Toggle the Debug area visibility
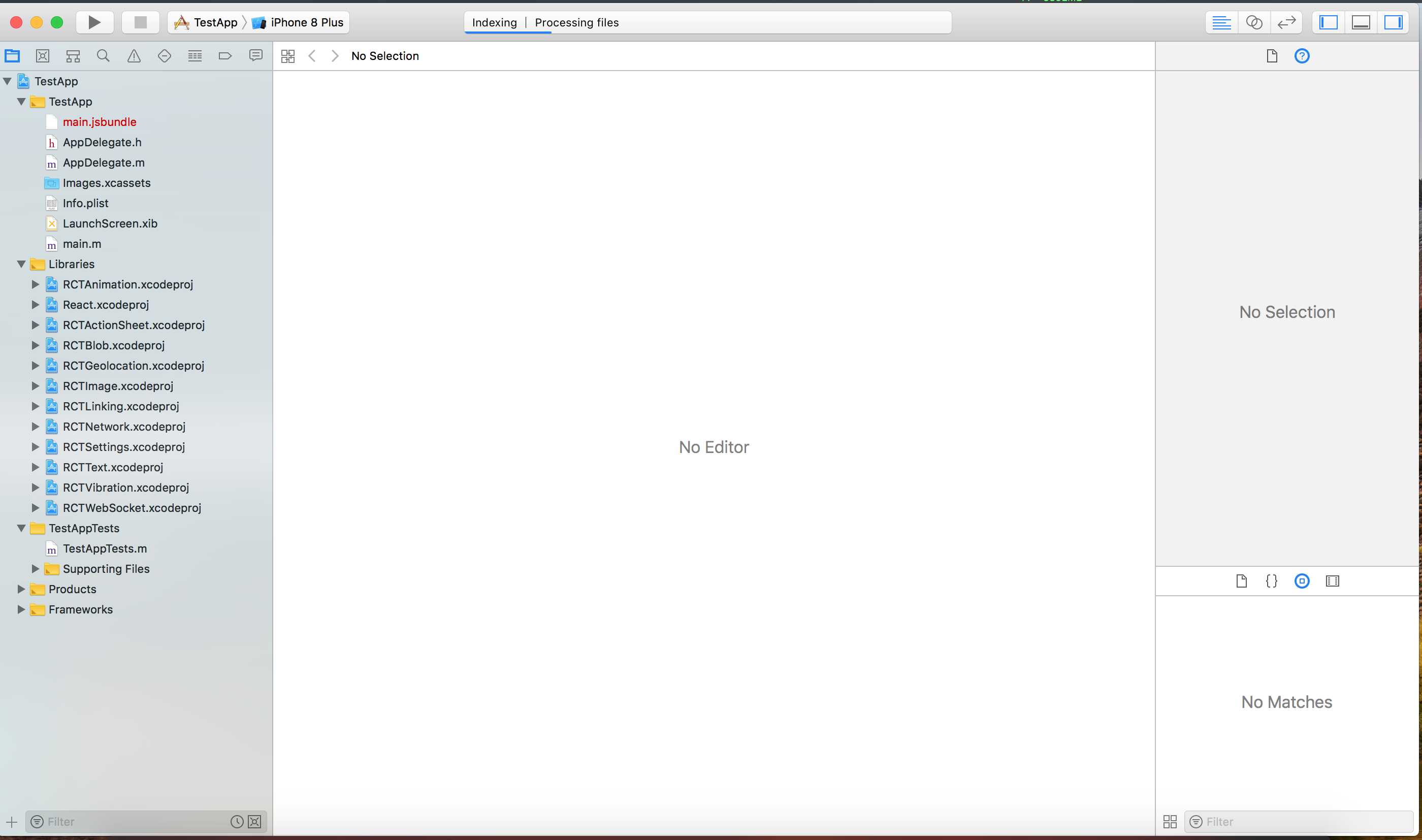Viewport: 1422px width, 840px height. tap(1361, 22)
